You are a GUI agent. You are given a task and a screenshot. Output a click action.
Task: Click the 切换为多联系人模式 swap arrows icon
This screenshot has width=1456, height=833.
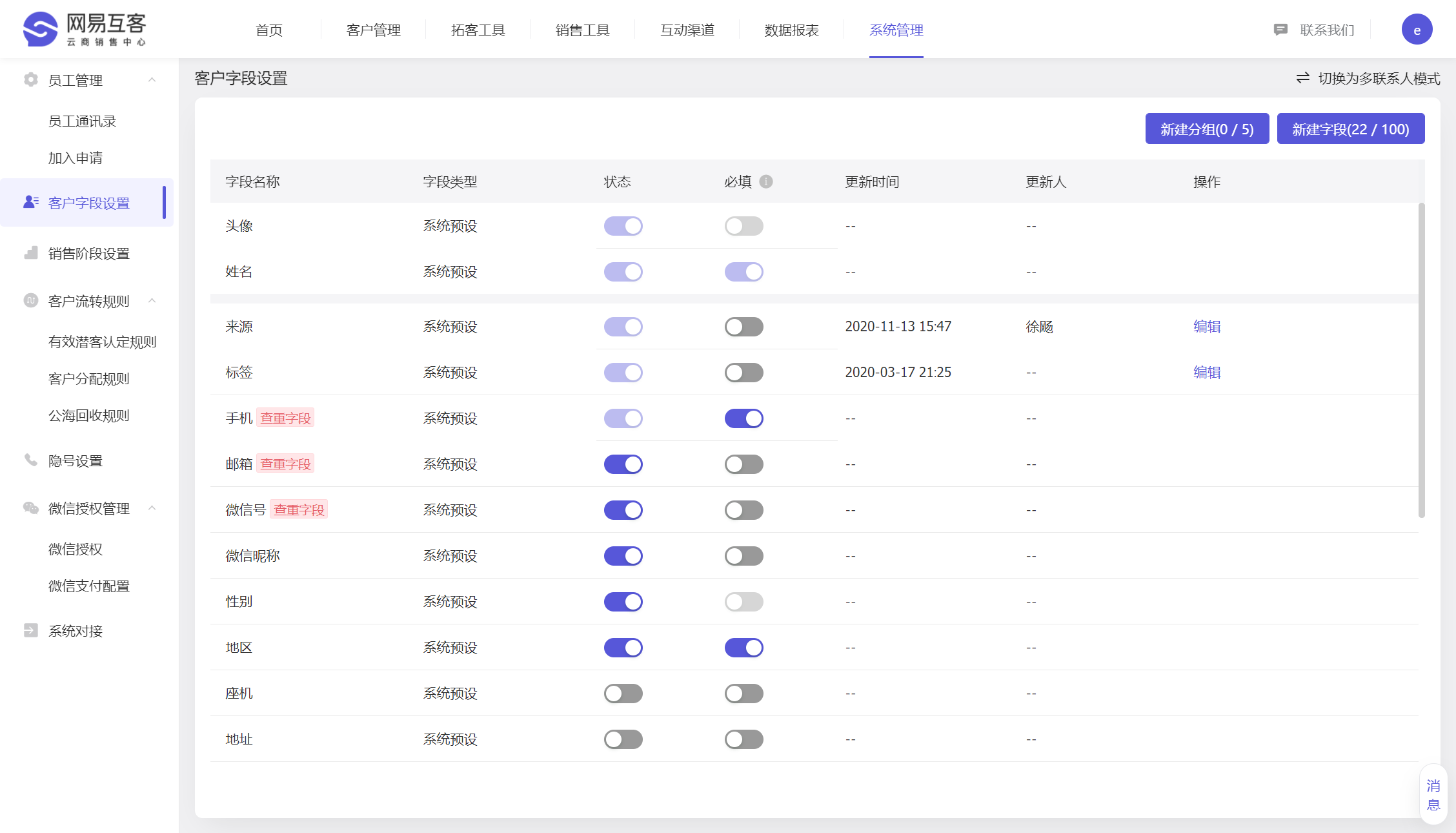(x=1303, y=78)
